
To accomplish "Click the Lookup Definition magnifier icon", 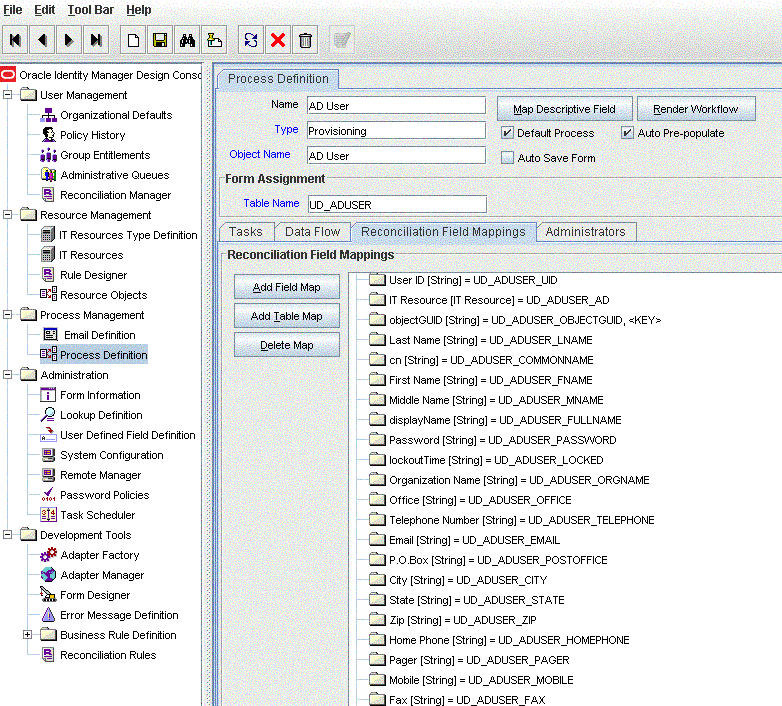I will 48,415.
